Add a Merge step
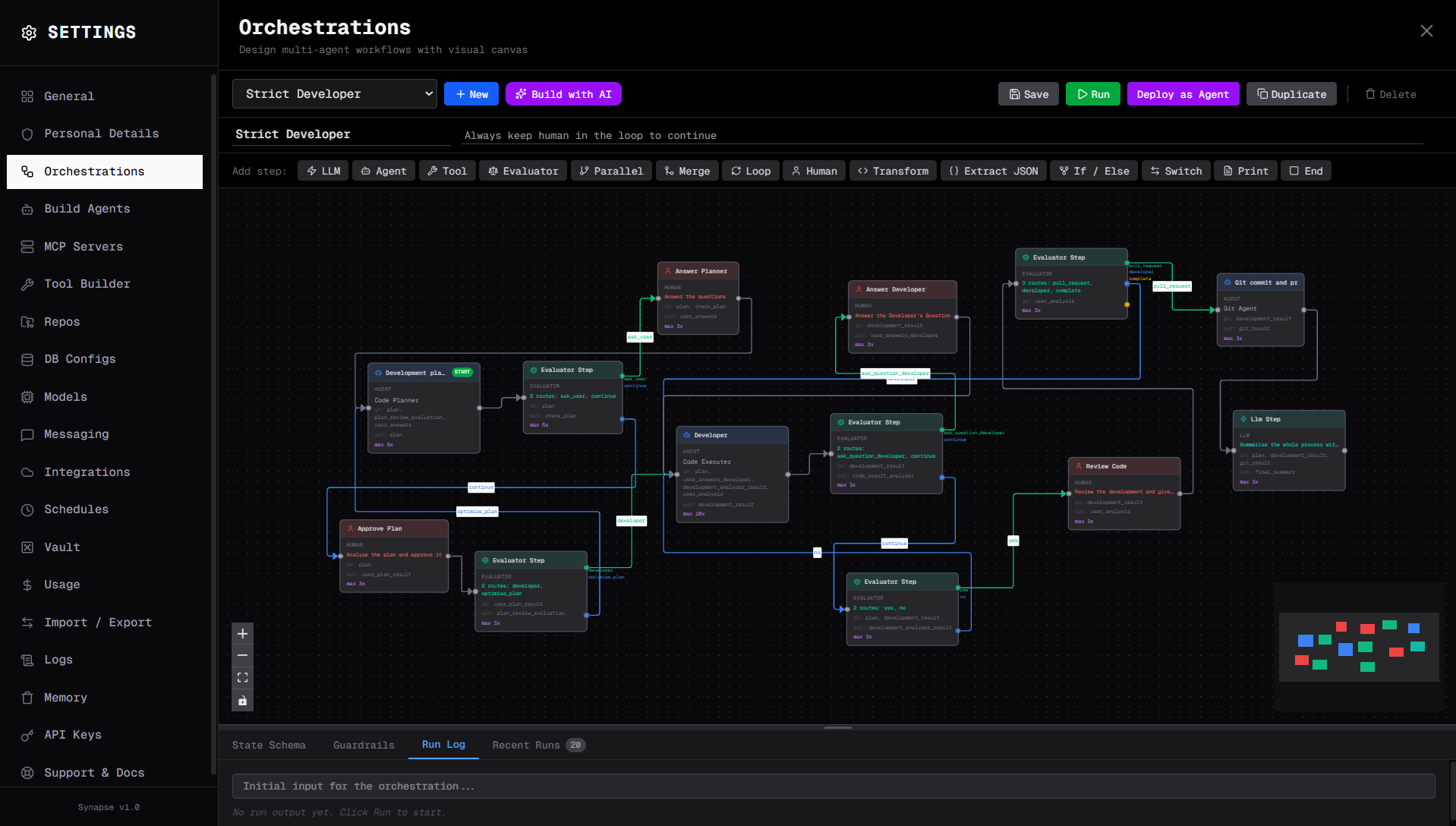1456x826 pixels. point(687,171)
